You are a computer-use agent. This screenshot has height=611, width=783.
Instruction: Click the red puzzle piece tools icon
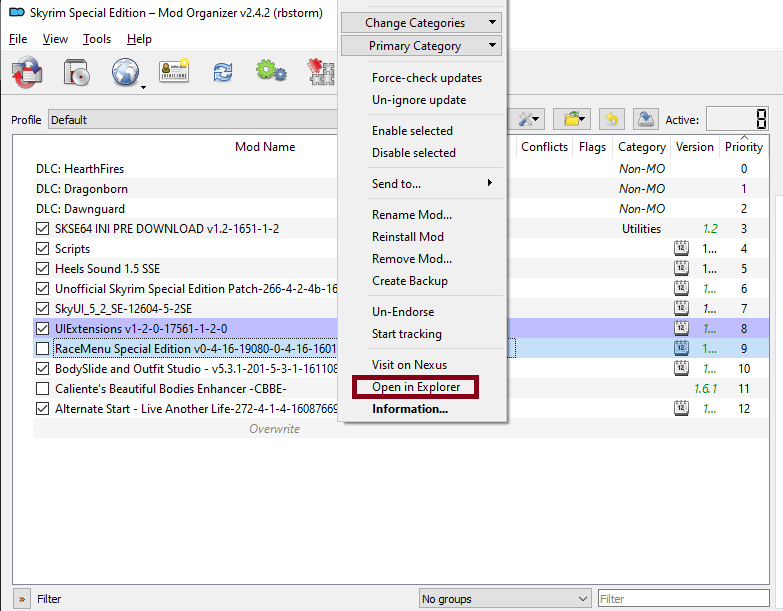[x=321, y=72]
